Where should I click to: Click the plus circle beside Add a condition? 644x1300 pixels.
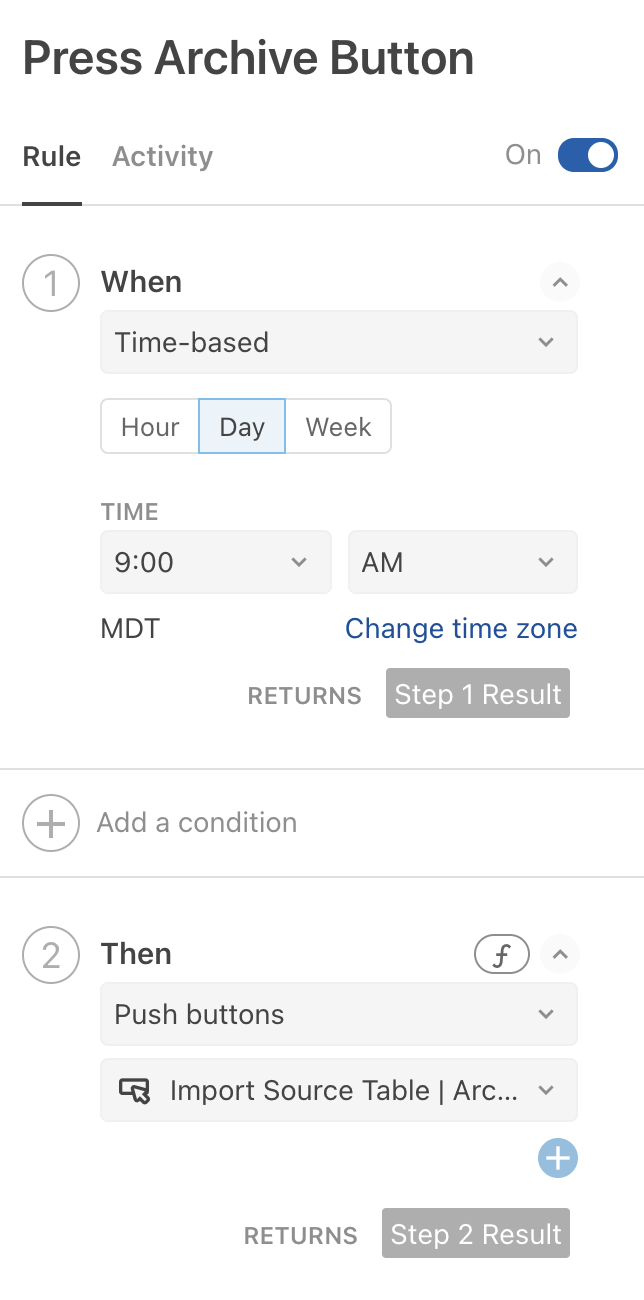pyautogui.click(x=50, y=823)
